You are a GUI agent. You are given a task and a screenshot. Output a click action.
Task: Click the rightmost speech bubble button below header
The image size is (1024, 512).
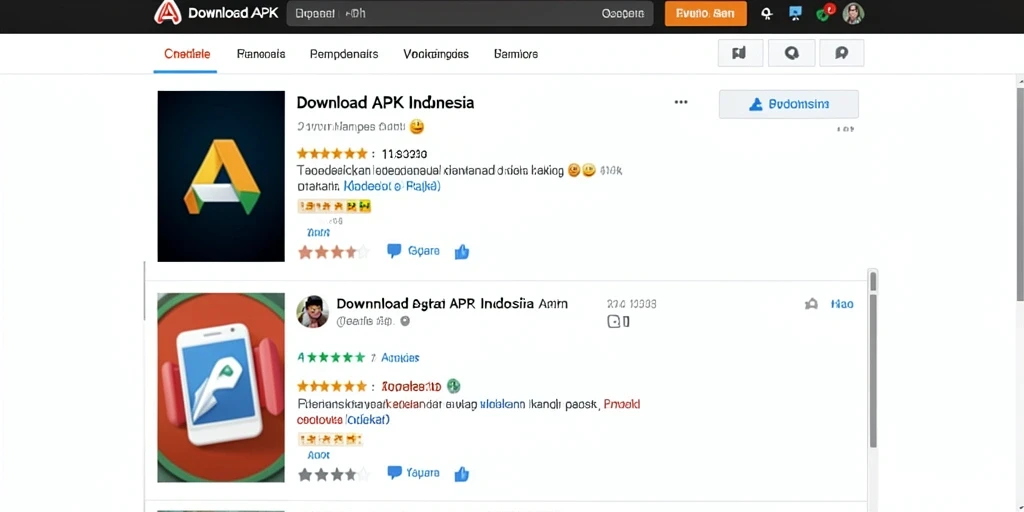point(841,53)
